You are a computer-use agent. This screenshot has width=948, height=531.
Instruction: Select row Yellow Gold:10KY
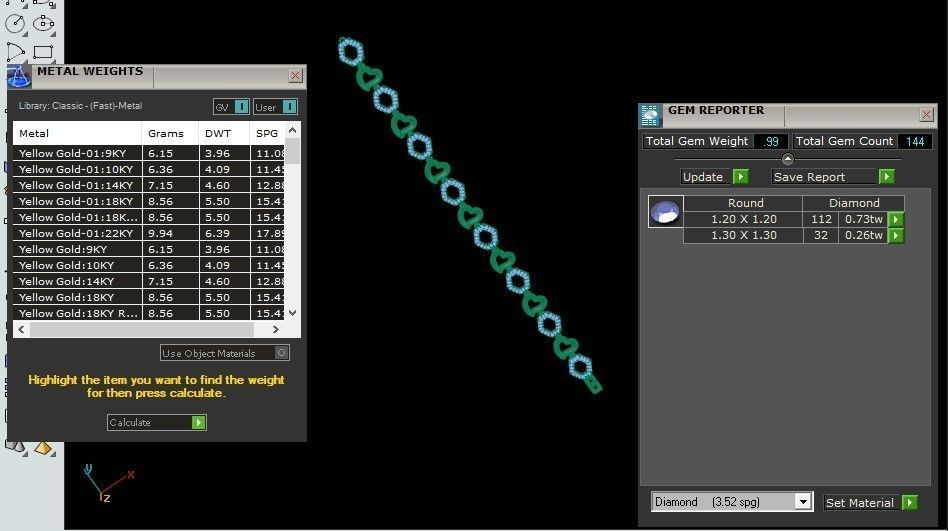click(x=149, y=266)
